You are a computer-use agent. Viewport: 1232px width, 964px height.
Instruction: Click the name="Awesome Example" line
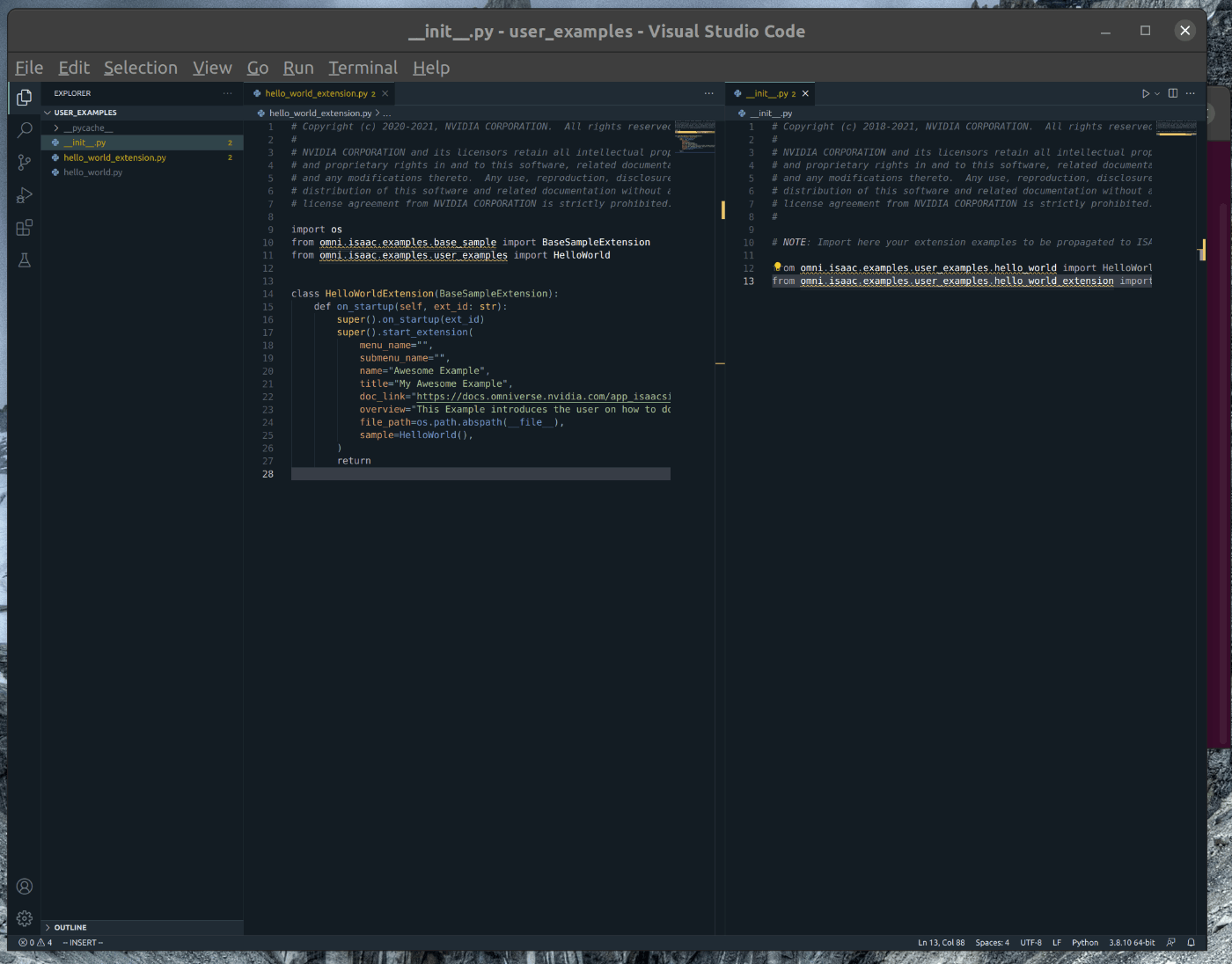click(x=424, y=371)
